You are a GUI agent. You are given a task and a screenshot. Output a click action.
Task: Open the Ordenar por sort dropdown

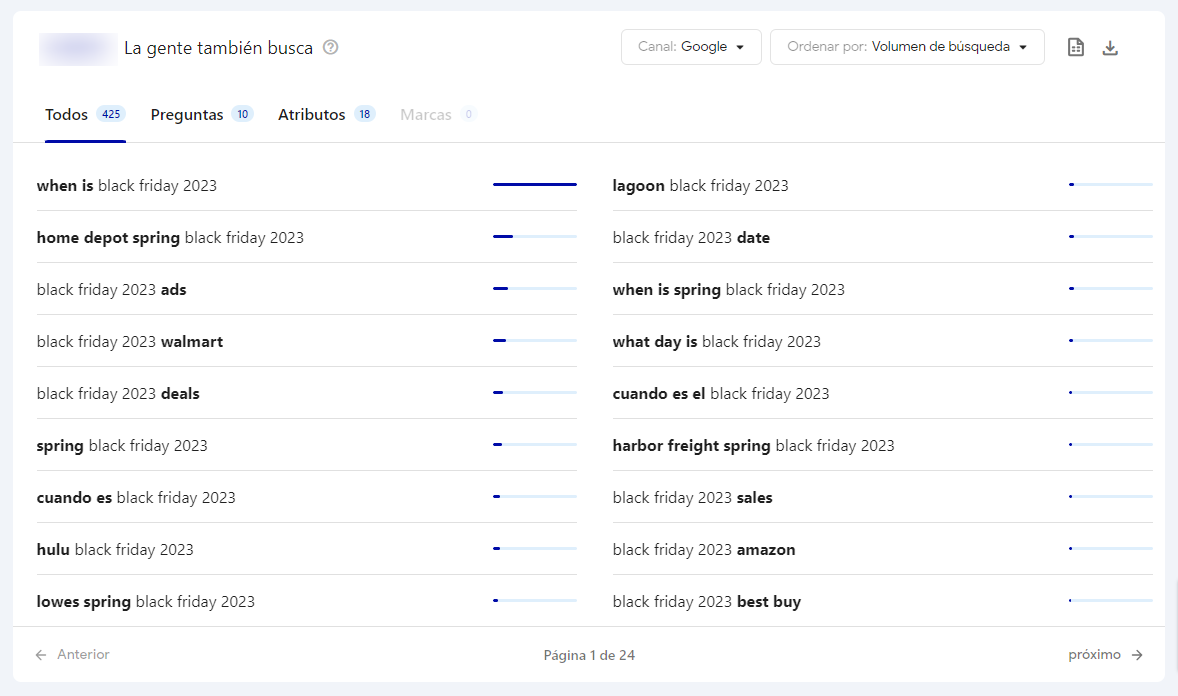tap(907, 47)
